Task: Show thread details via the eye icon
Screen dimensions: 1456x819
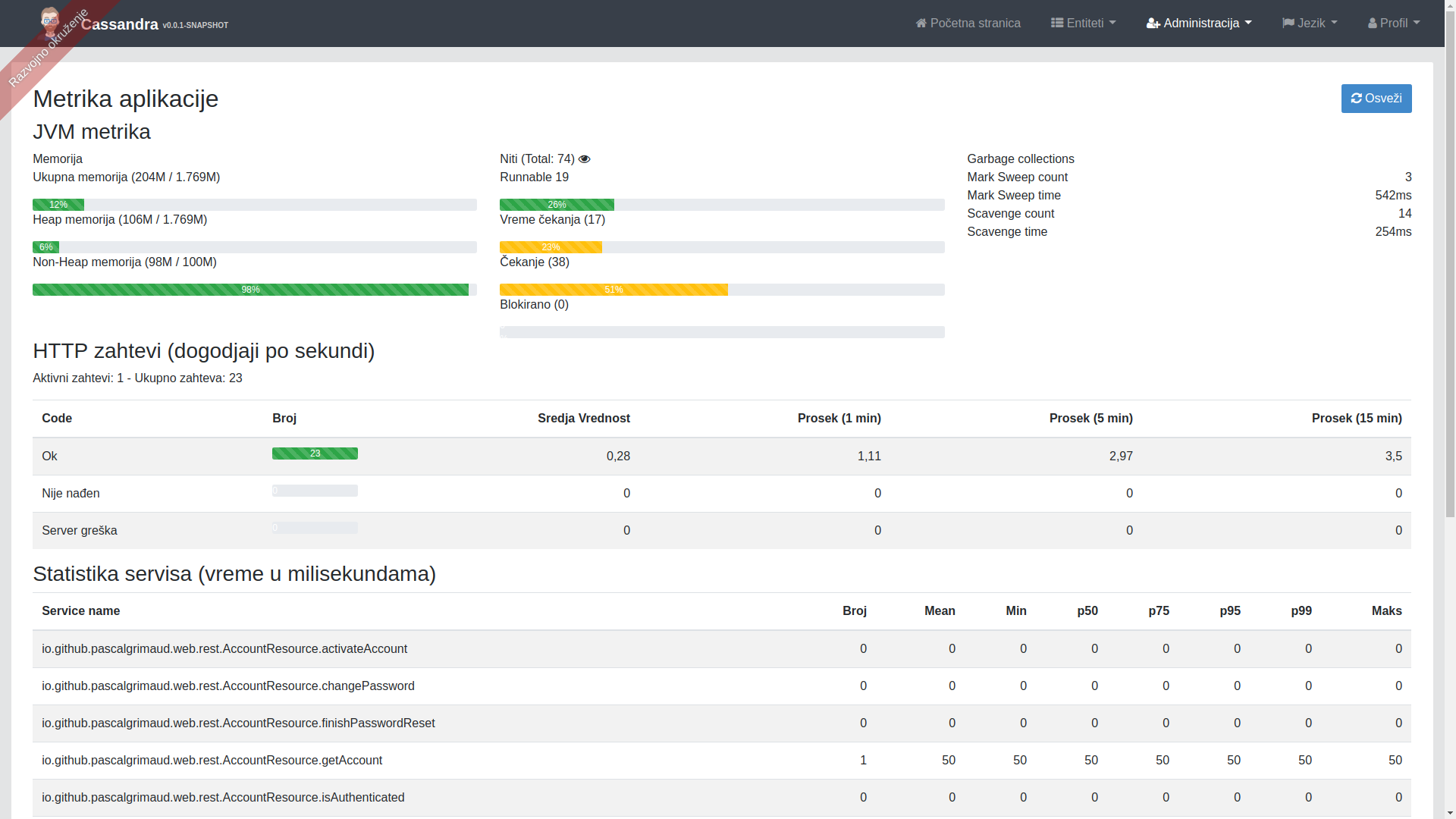Action: click(584, 159)
